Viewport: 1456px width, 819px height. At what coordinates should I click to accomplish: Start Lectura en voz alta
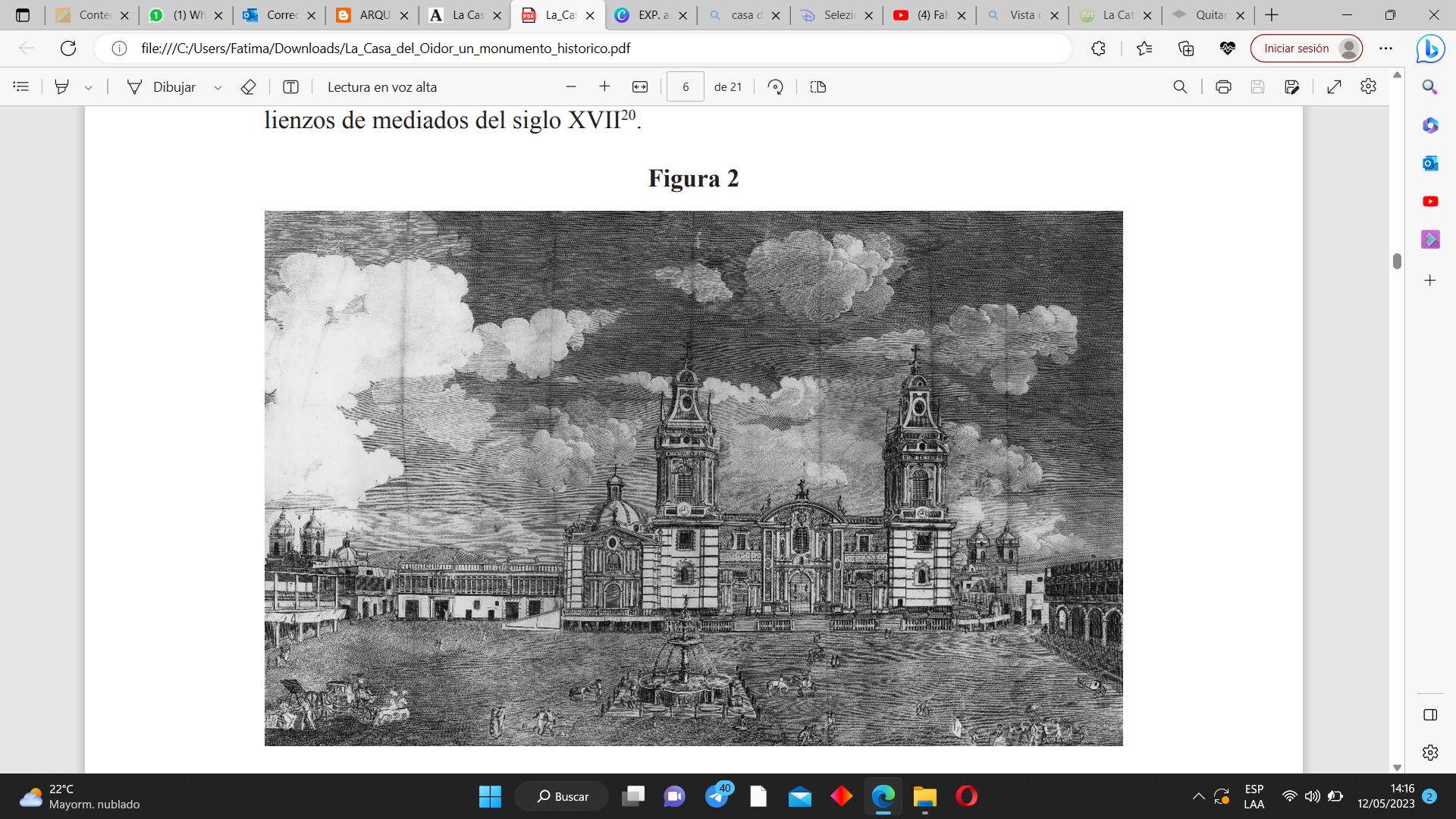click(x=382, y=87)
